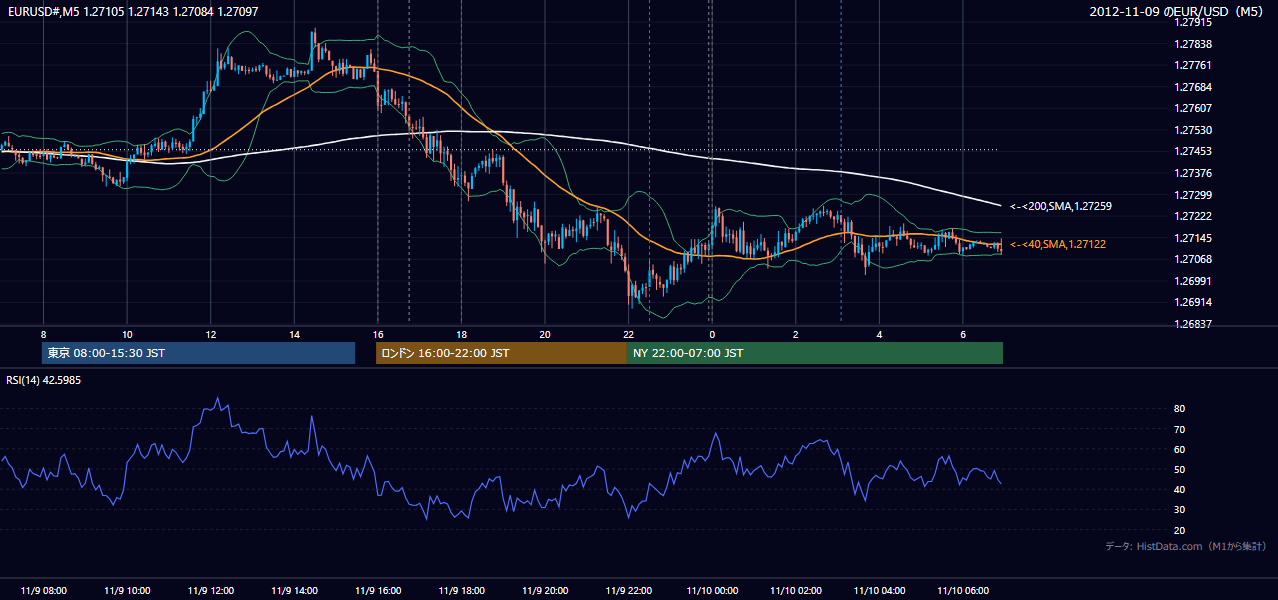
Task: Click the RSI scale level 80
Action: [x=1180, y=409]
